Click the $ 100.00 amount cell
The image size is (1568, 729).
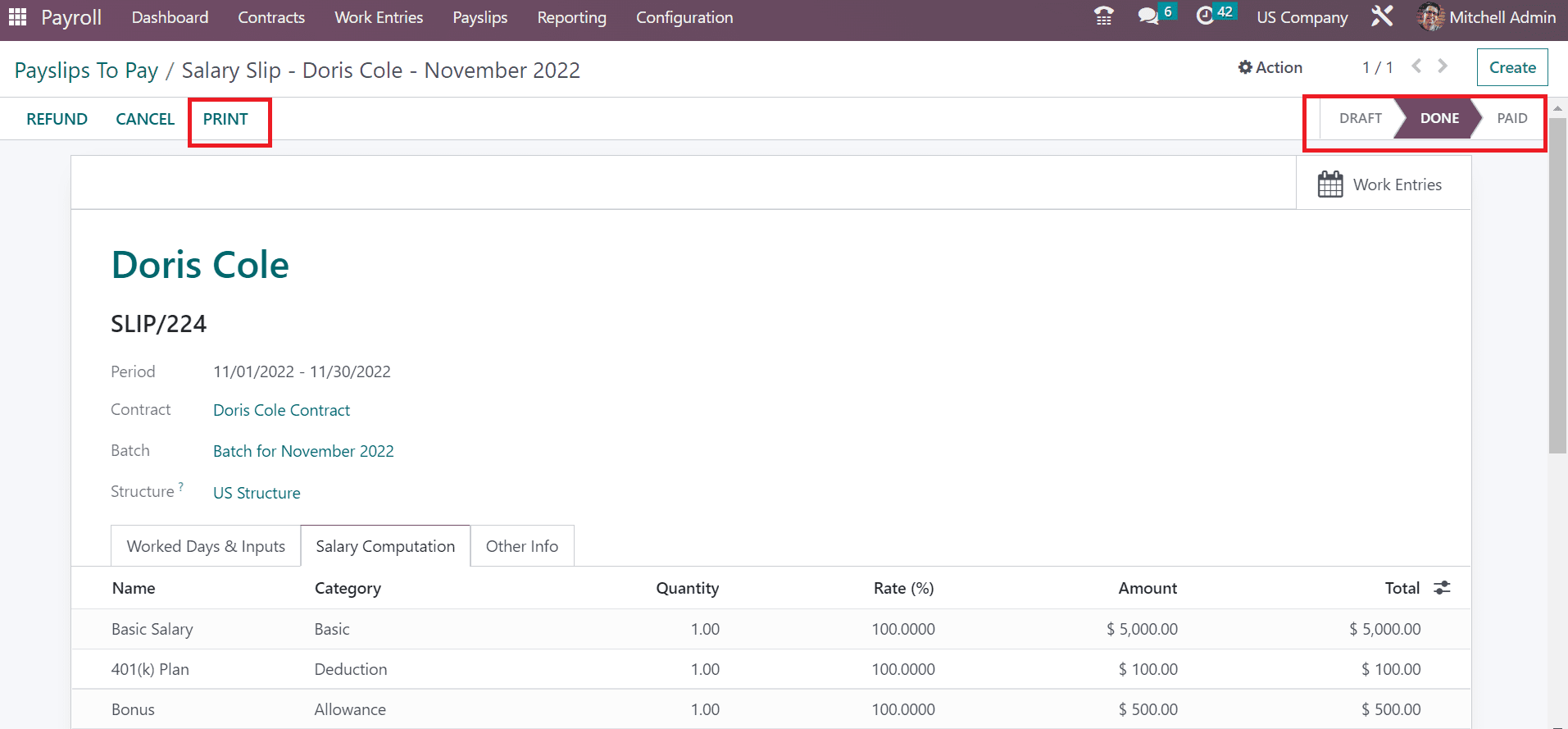pyautogui.click(x=1148, y=669)
